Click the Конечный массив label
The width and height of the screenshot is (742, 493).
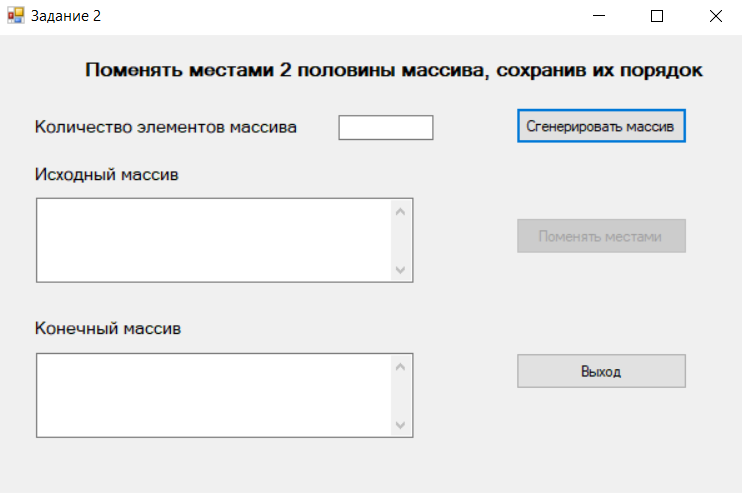tap(108, 328)
